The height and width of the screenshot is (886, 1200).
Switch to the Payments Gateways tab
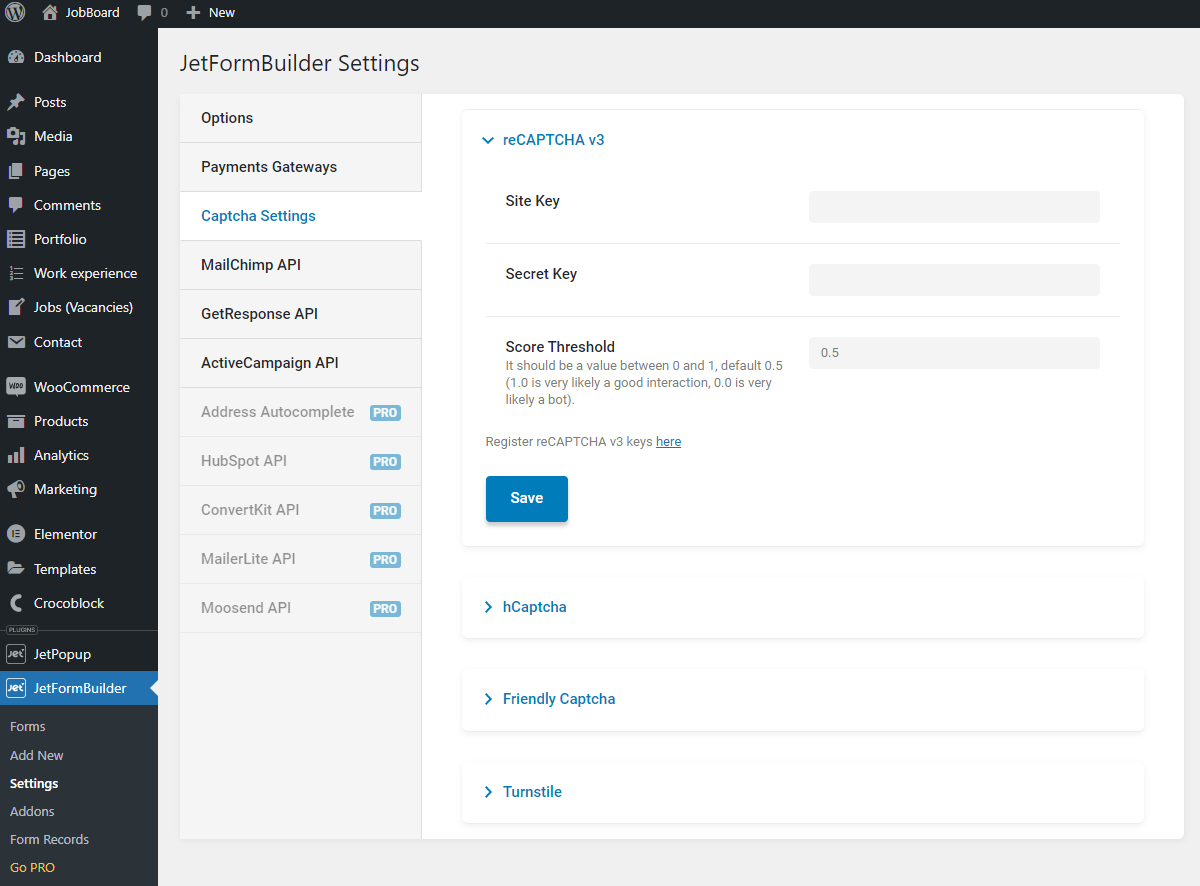coord(269,167)
